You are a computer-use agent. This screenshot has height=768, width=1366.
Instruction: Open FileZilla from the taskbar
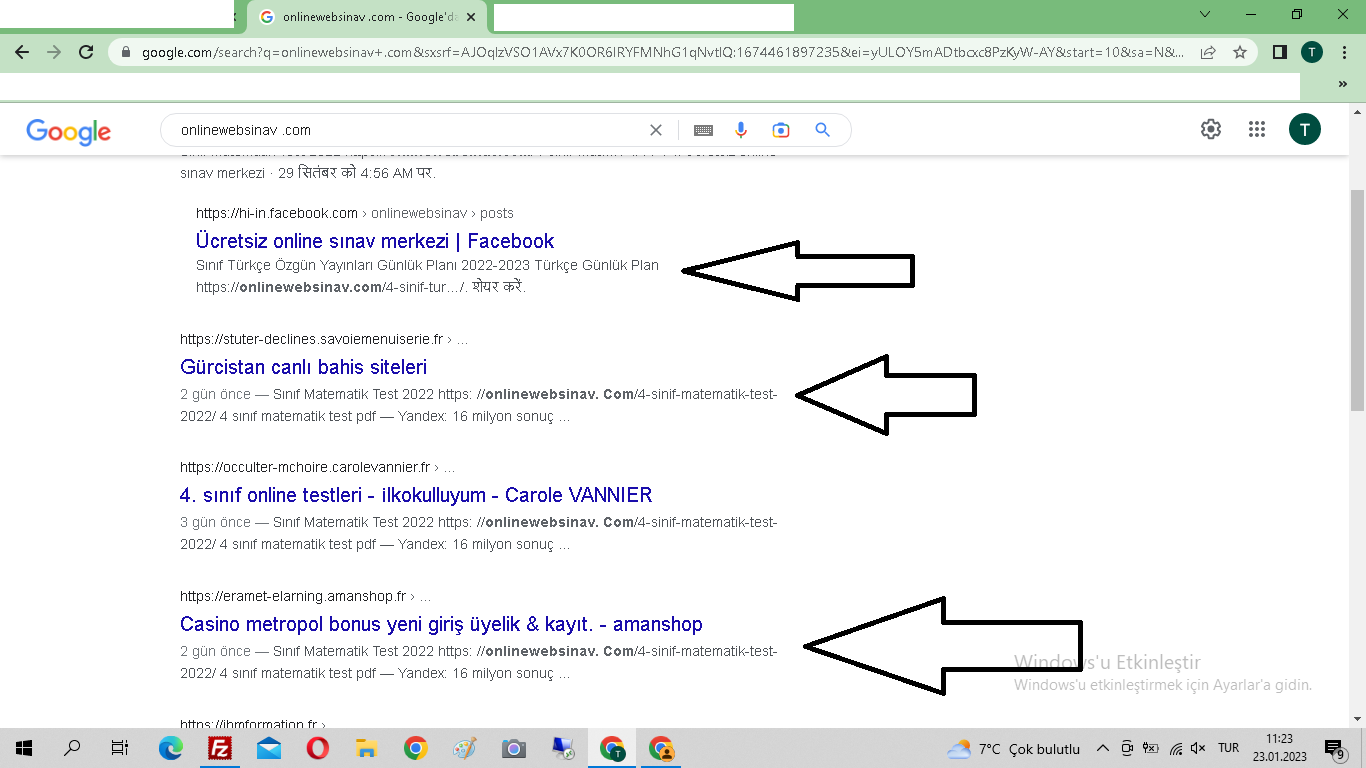coord(220,748)
